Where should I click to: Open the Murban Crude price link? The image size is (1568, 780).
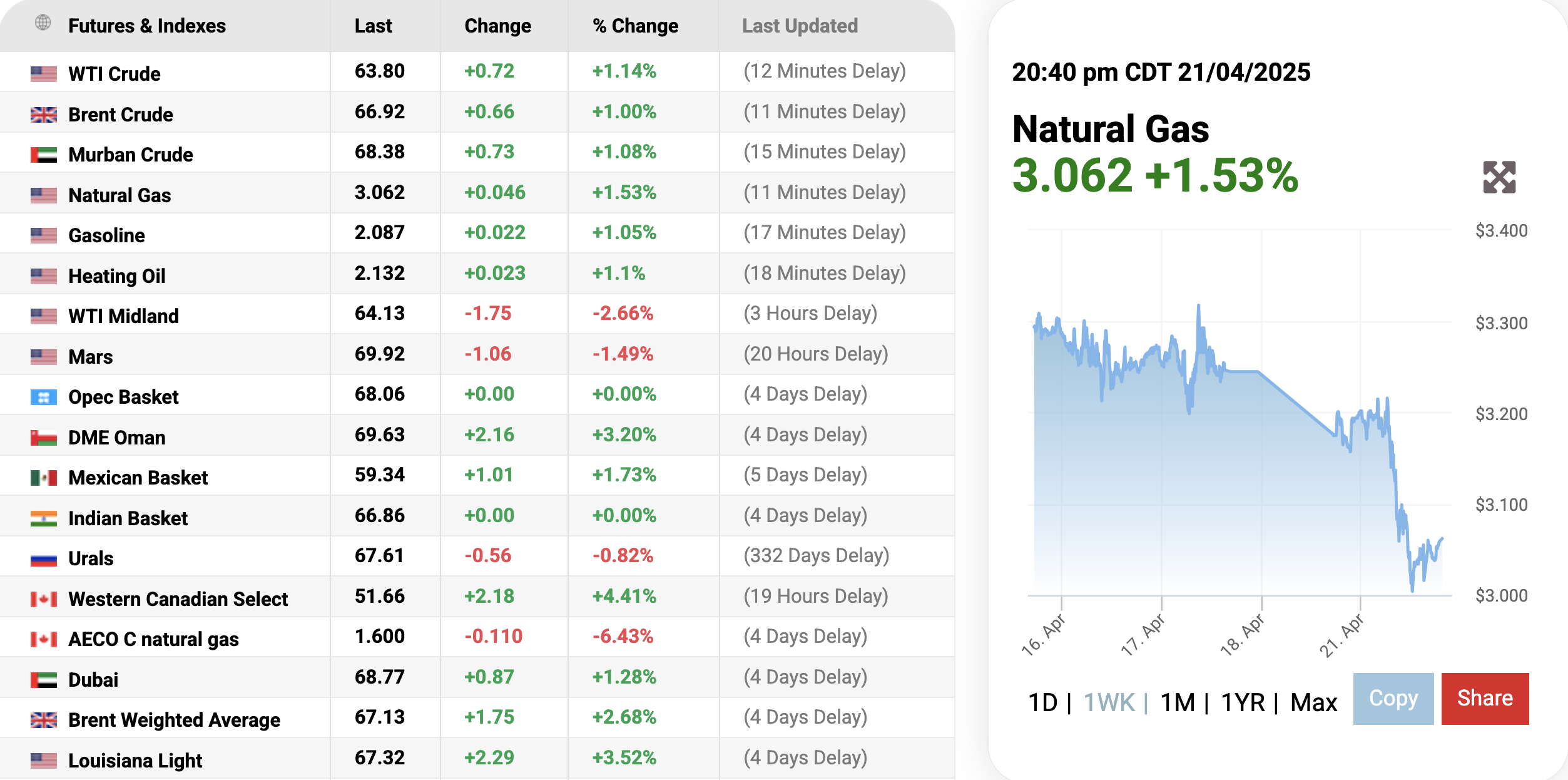[x=131, y=155]
